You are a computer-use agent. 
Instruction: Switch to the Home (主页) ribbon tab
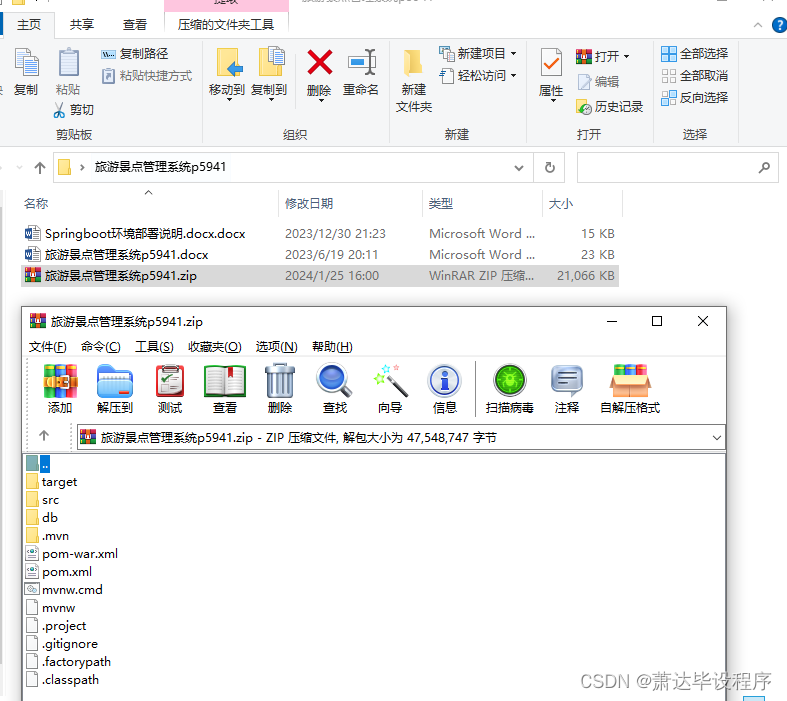click(x=29, y=25)
